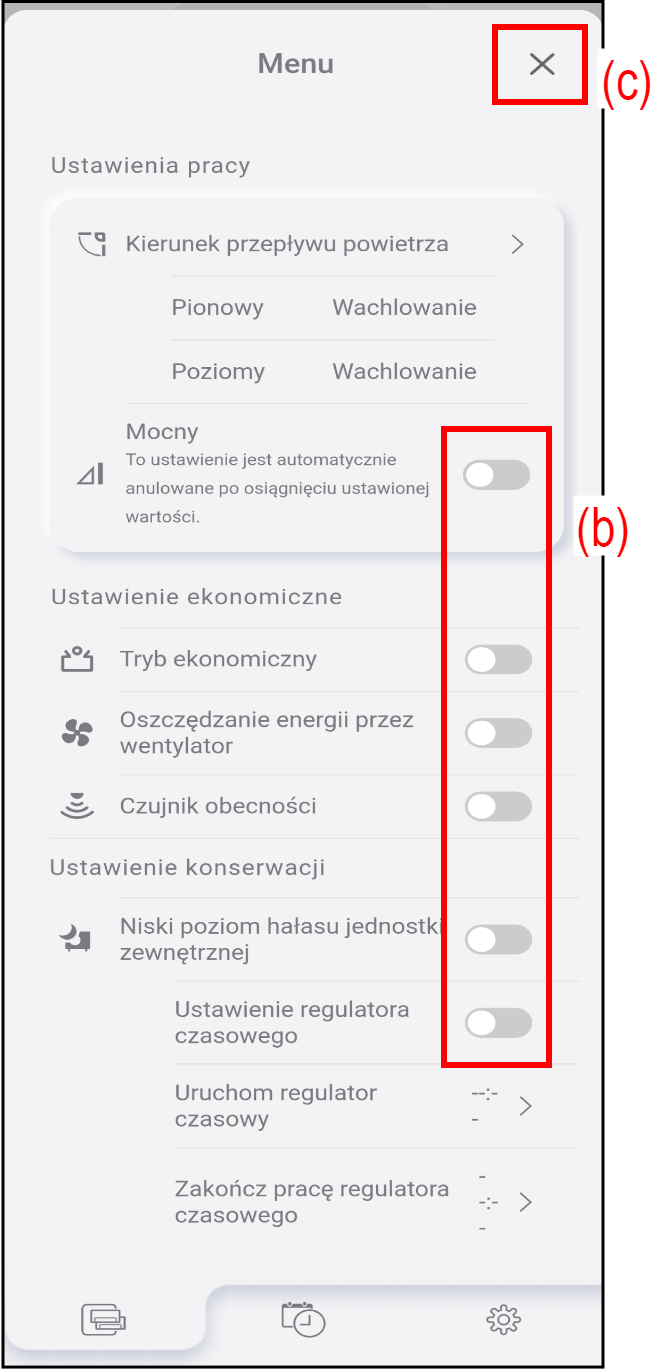Open Uruchom regulator czasowy chevron
The width and height of the screenshot is (661, 1371).
(525, 1106)
